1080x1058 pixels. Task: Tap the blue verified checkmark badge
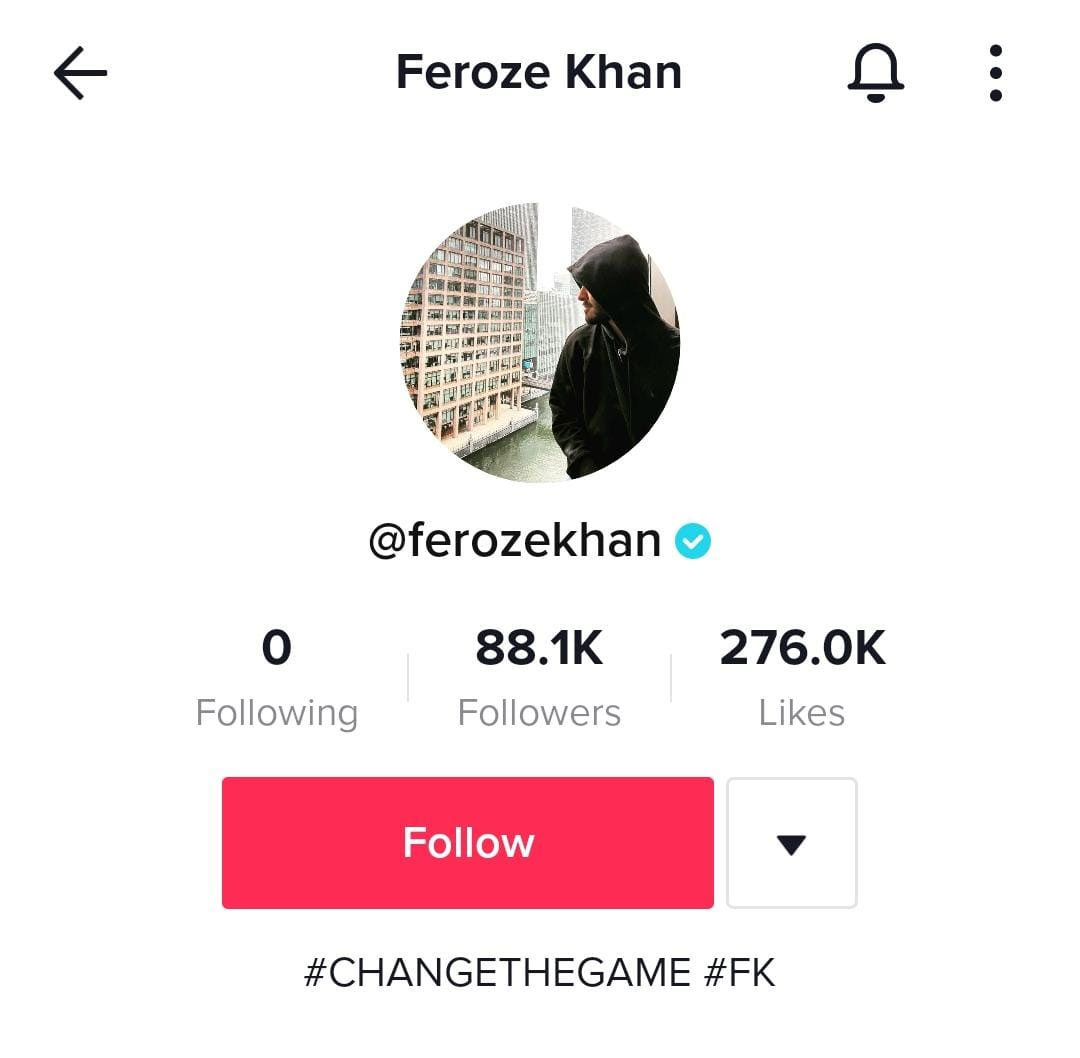point(692,541)
